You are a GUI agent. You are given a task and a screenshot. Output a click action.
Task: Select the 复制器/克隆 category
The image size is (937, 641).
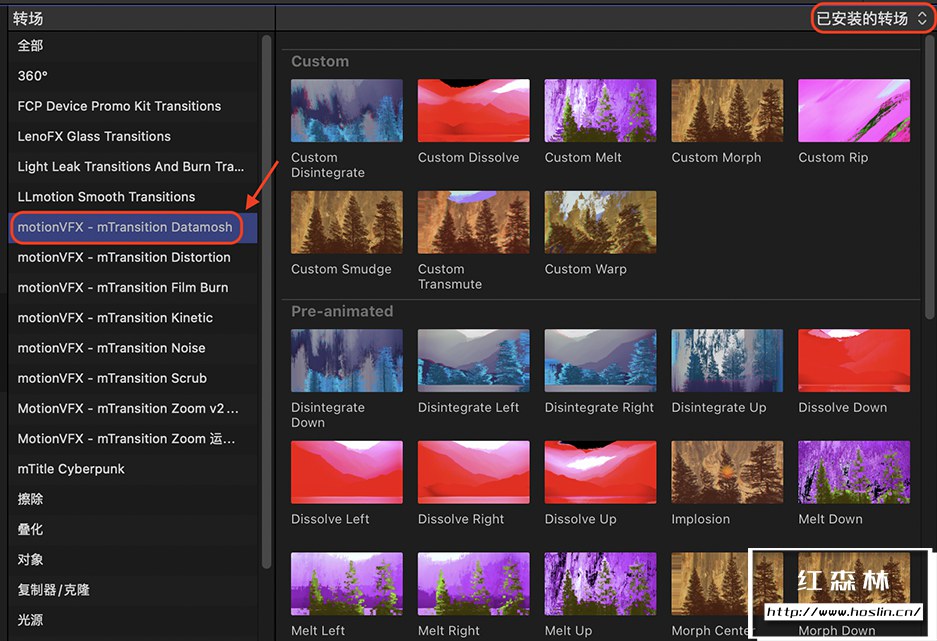pos(54,590)
